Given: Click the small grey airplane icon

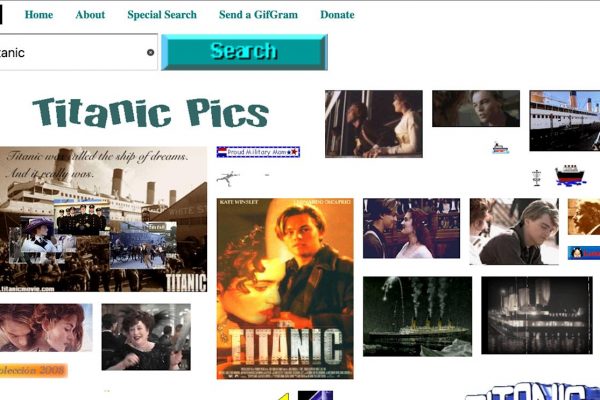Looking at the screenshot, I should coord(228,178).
